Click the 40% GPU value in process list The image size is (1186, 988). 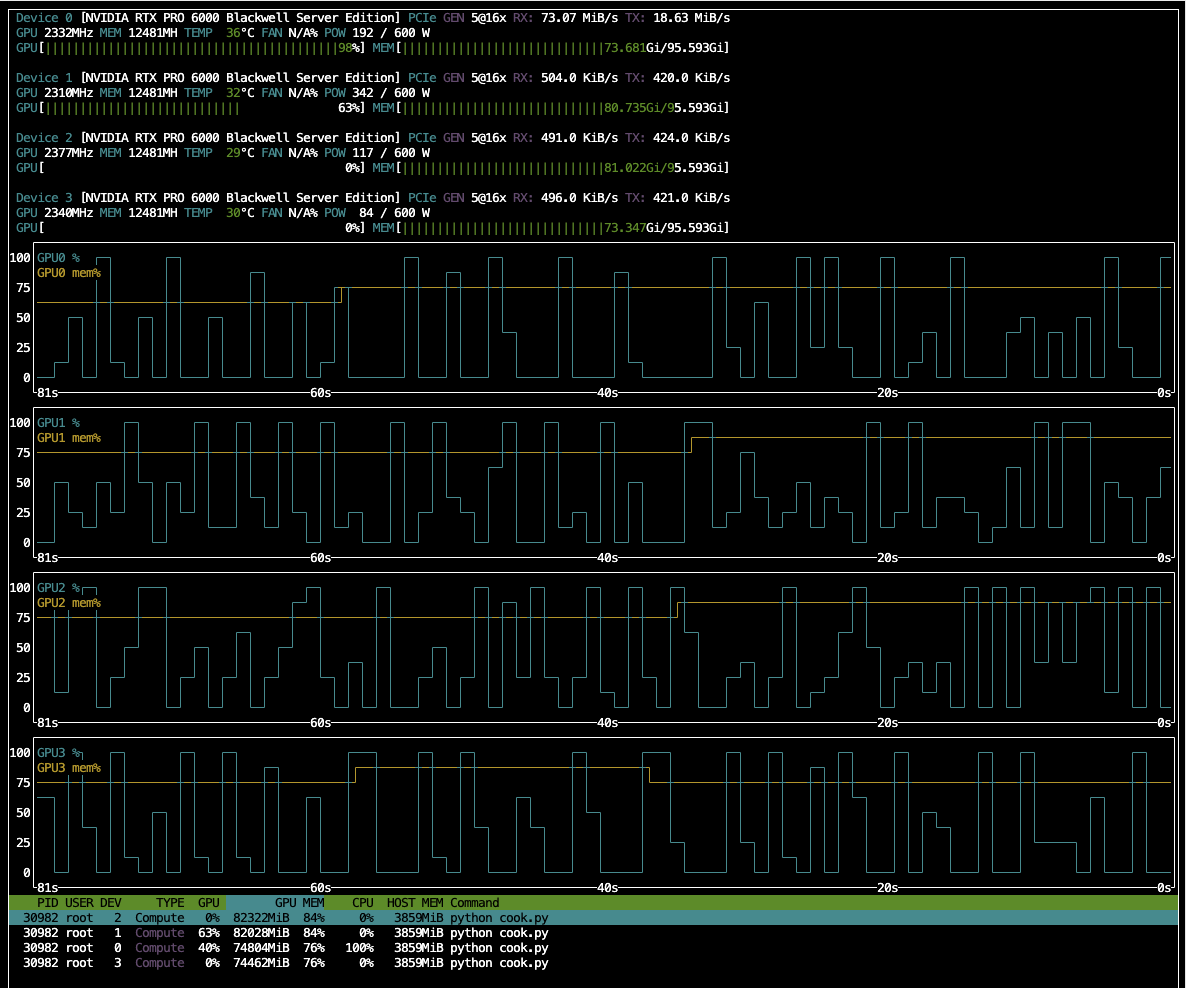[x=209, y=948]
